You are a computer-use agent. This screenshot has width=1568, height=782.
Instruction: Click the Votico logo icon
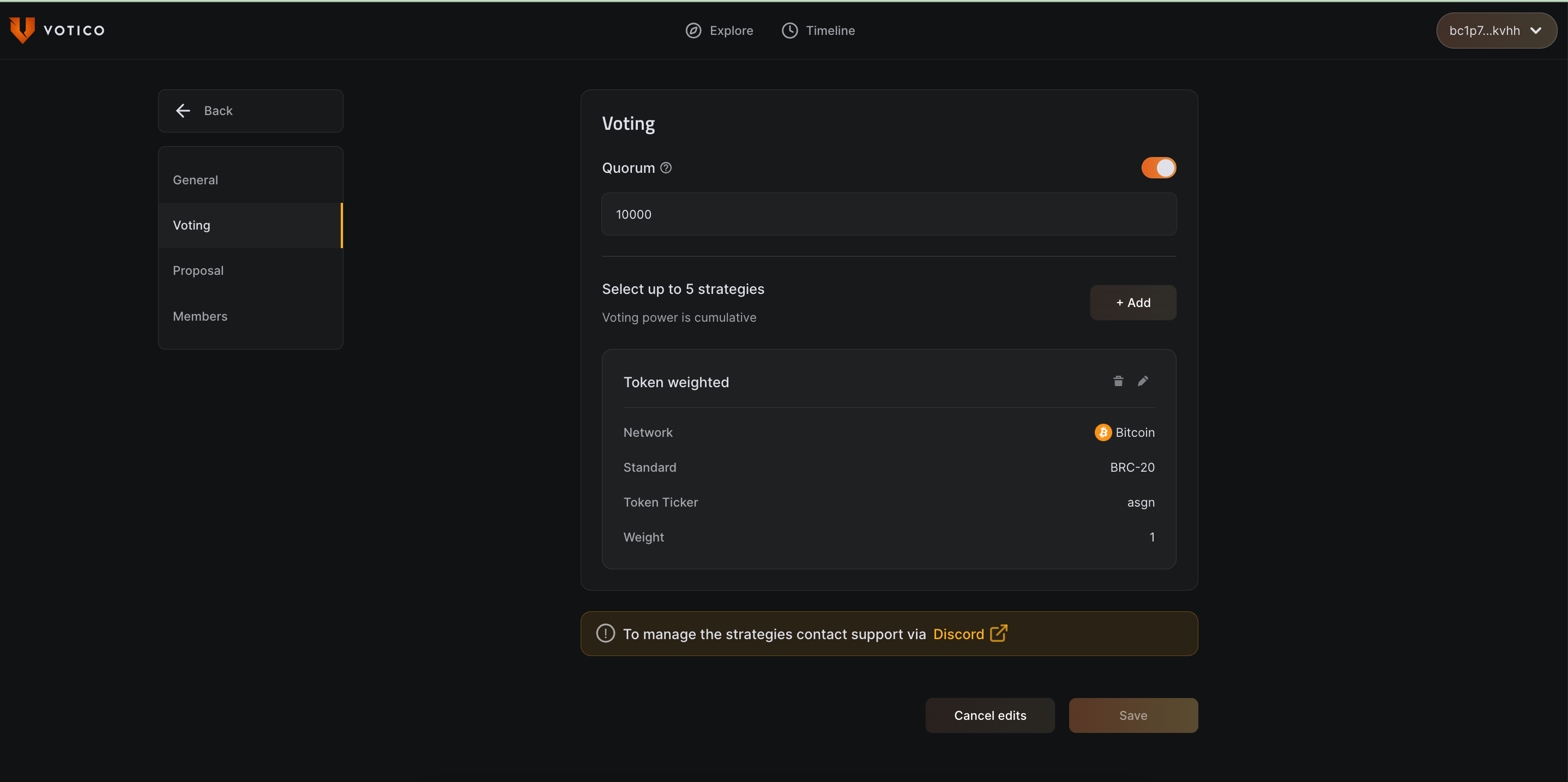[x=22, y=30]
